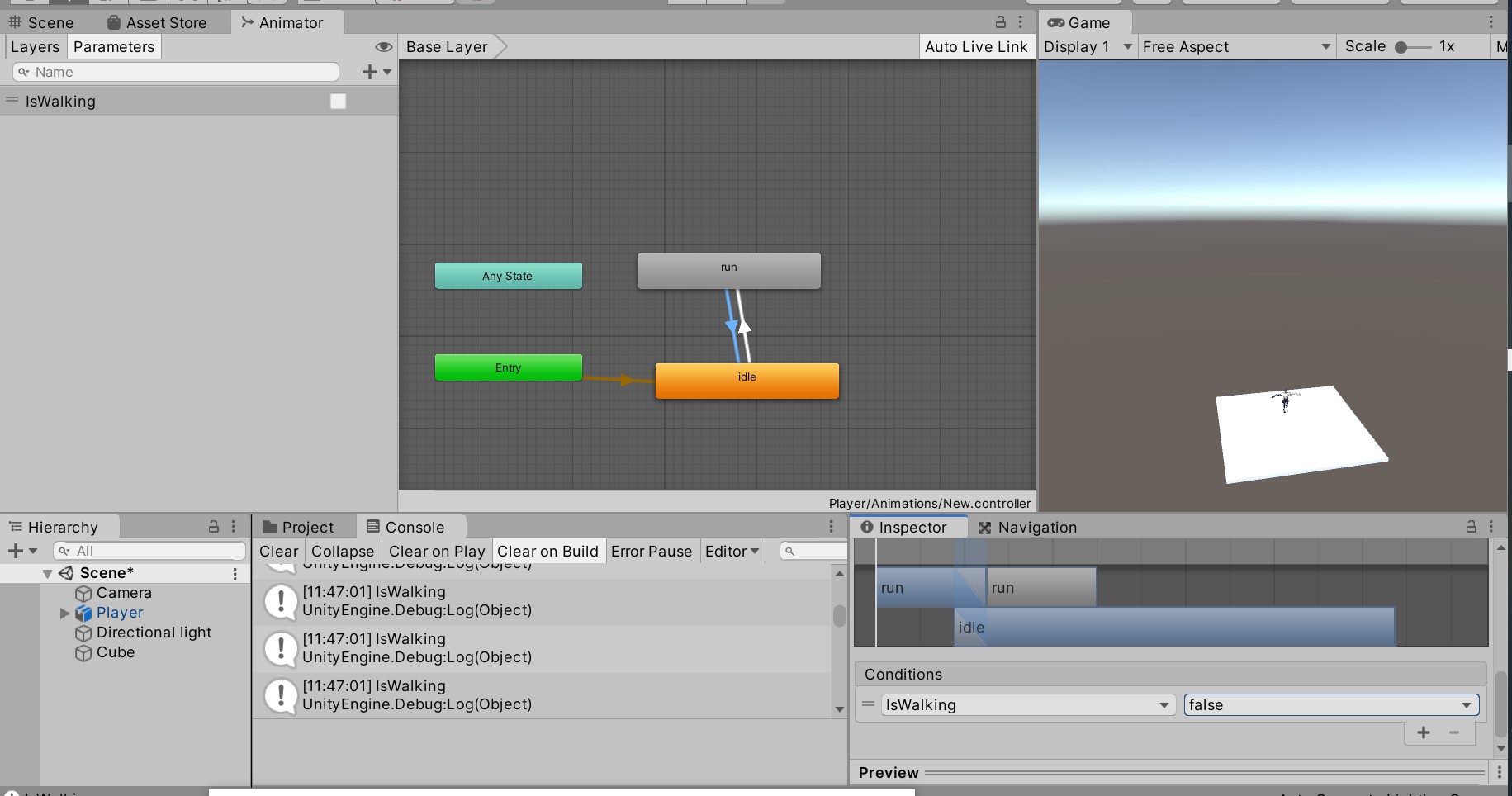Open the Console Editor dropdown
1512x796 pixels.
click(732, 552)
